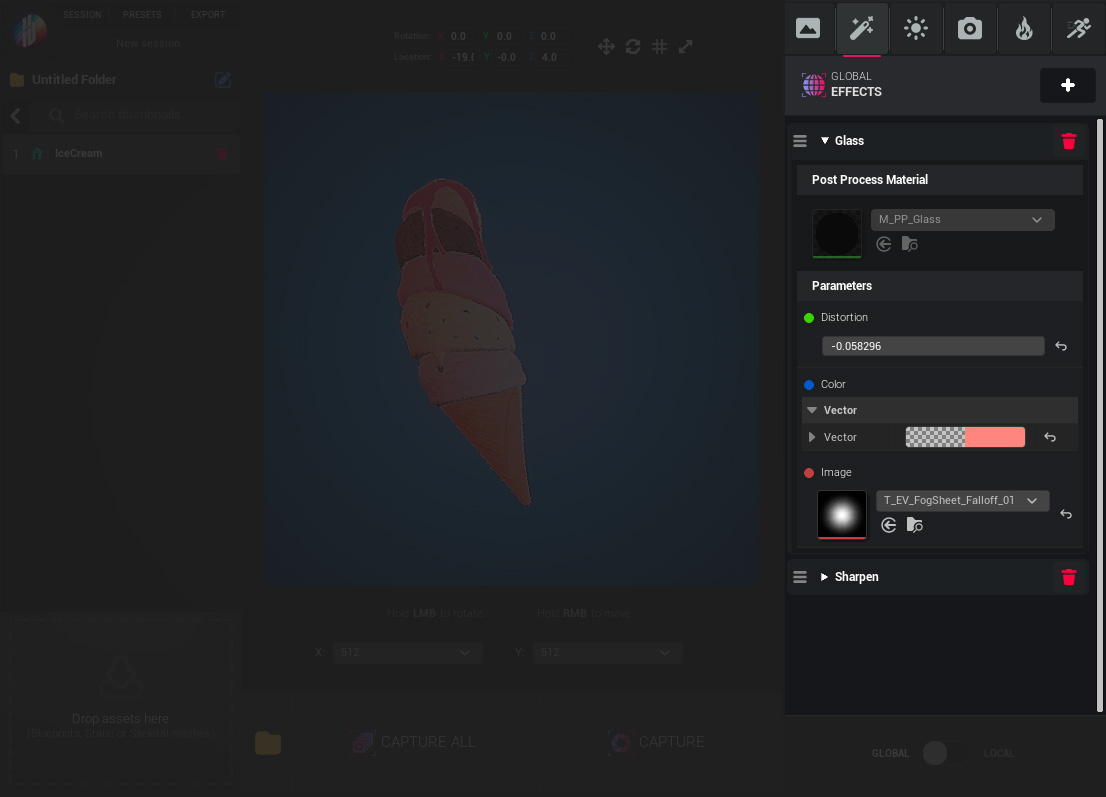1106x797 pixels.
Task: Select the move gizmo tool
Action: click(x=606, y=47)
